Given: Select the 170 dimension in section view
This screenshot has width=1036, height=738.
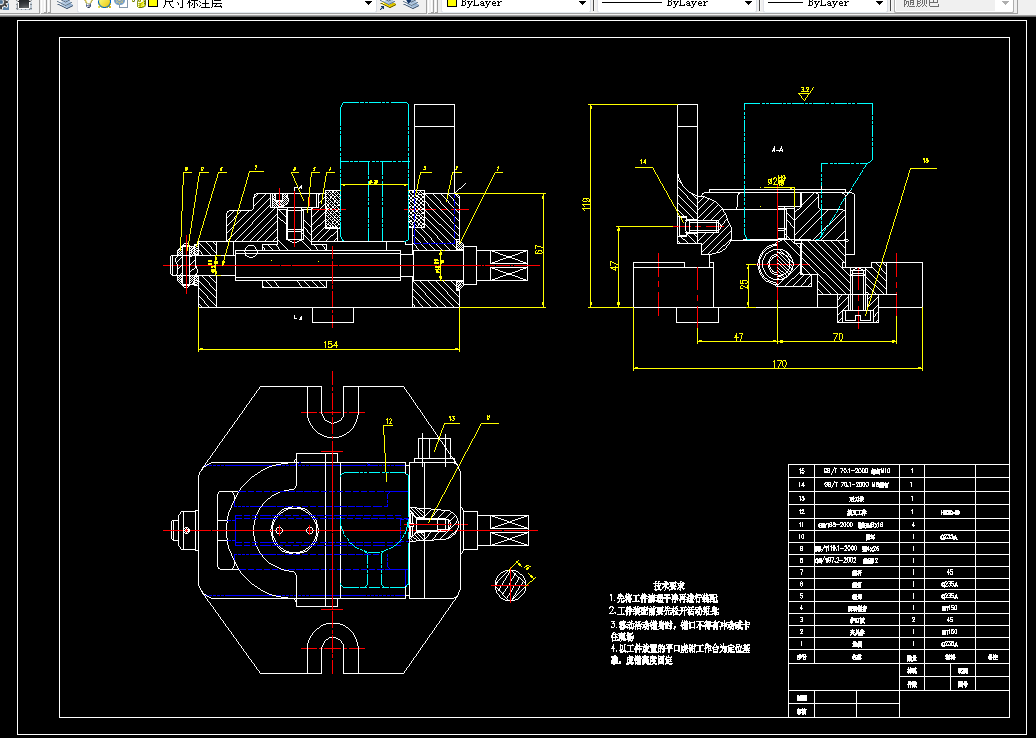Looking at the screenshot, I should 780,363.
